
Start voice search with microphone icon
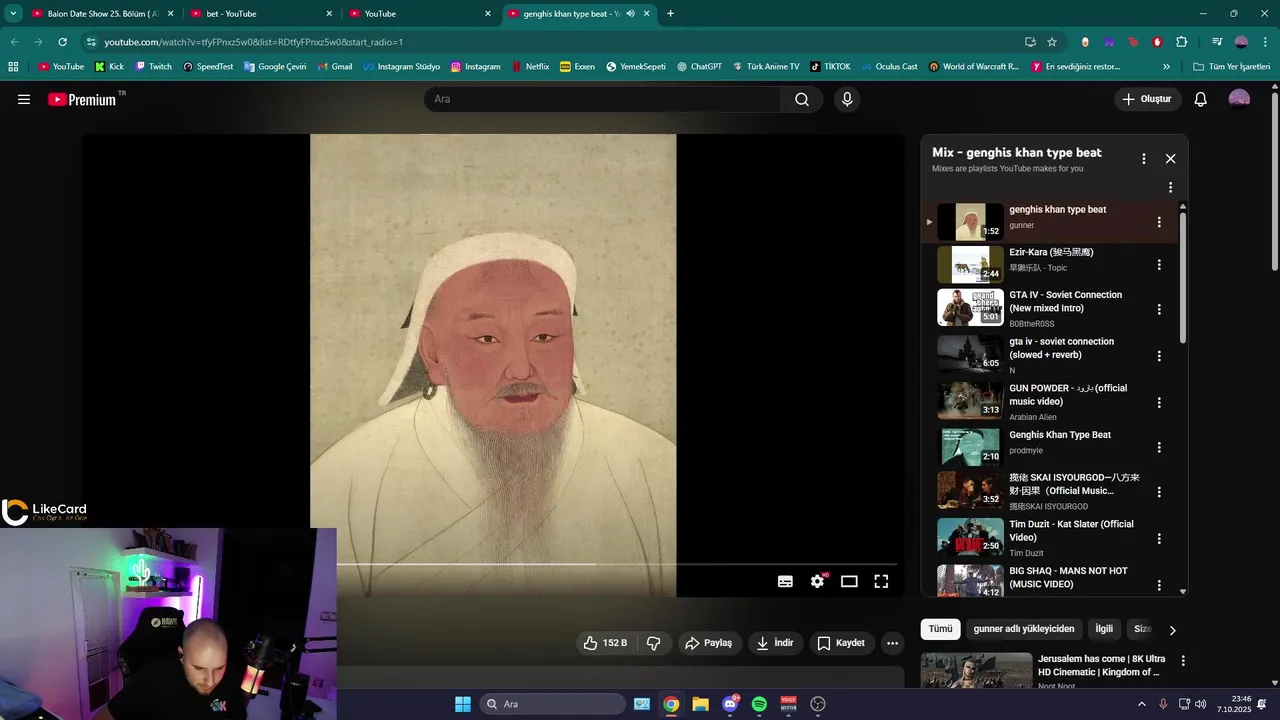point(847,99)
